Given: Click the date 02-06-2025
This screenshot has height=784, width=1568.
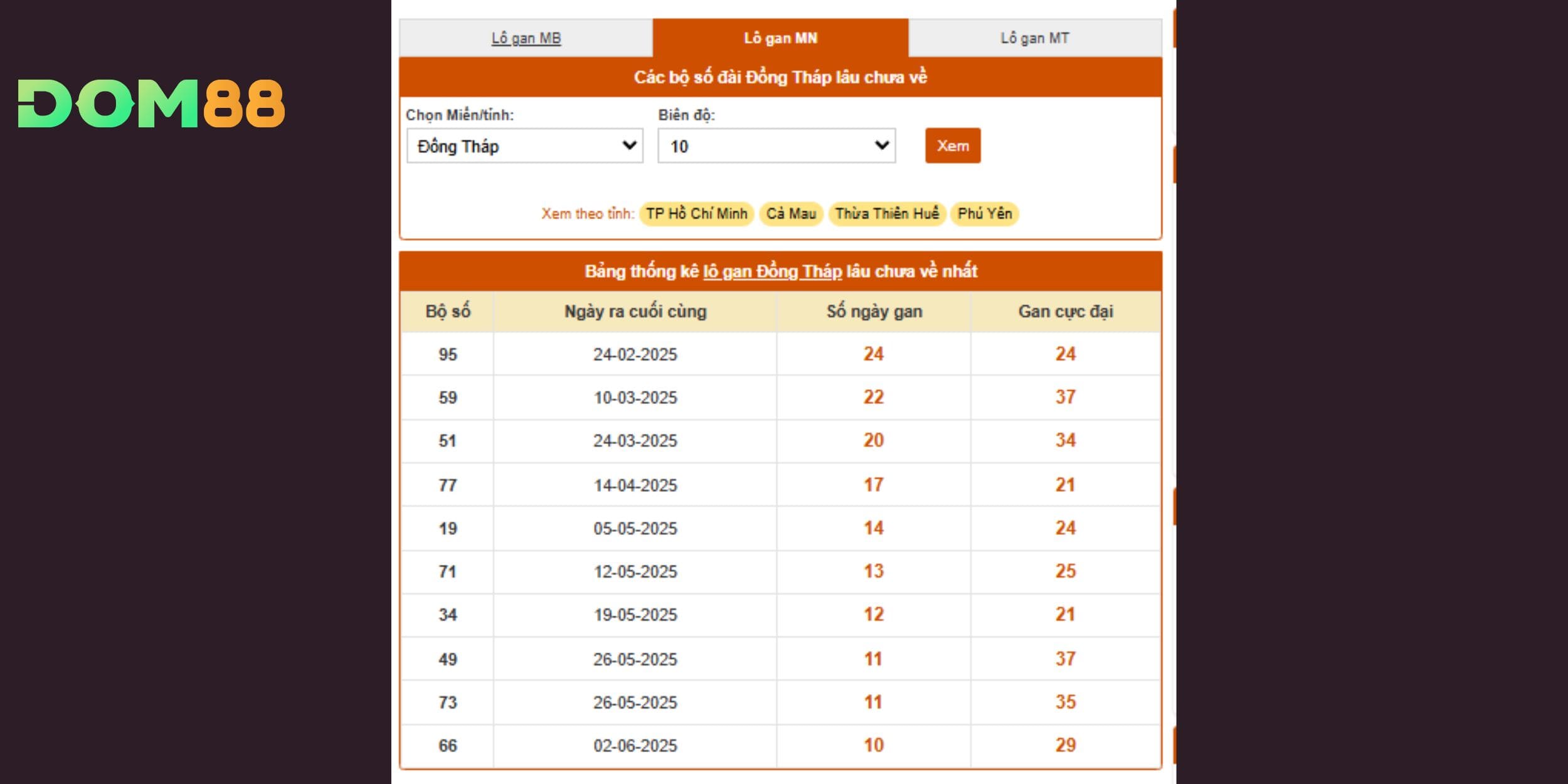Looking at the screenshot, I should [635, 746].
